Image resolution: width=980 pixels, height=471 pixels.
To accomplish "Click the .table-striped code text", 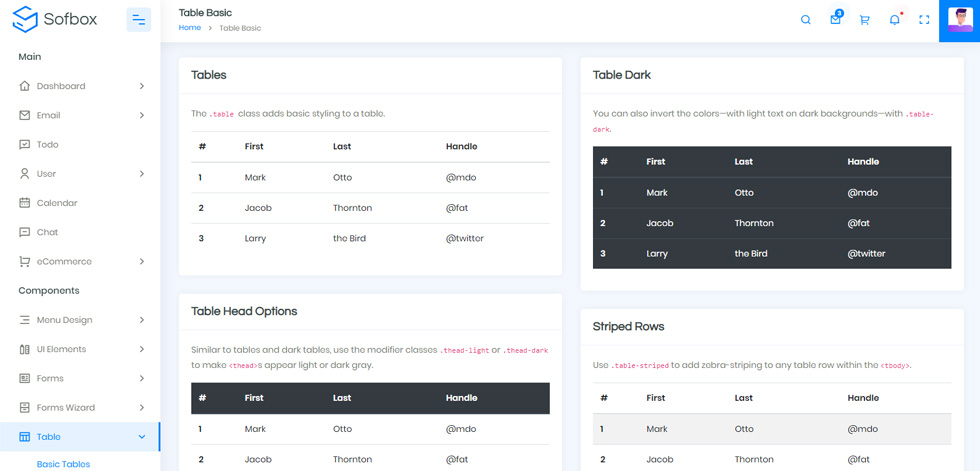I will (x=640, y=365).
